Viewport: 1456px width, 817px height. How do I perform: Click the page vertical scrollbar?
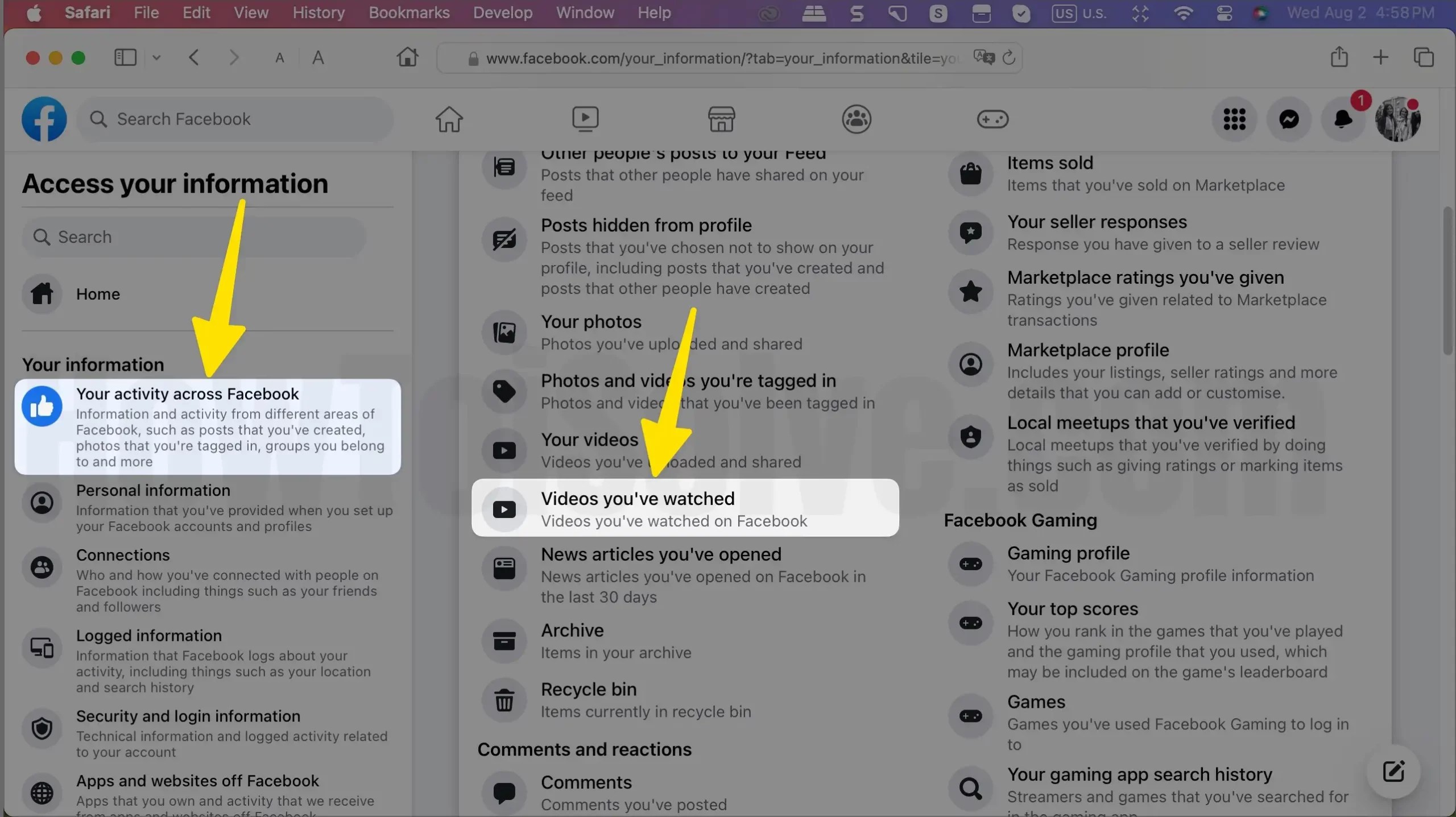[x=1448, y=281]
